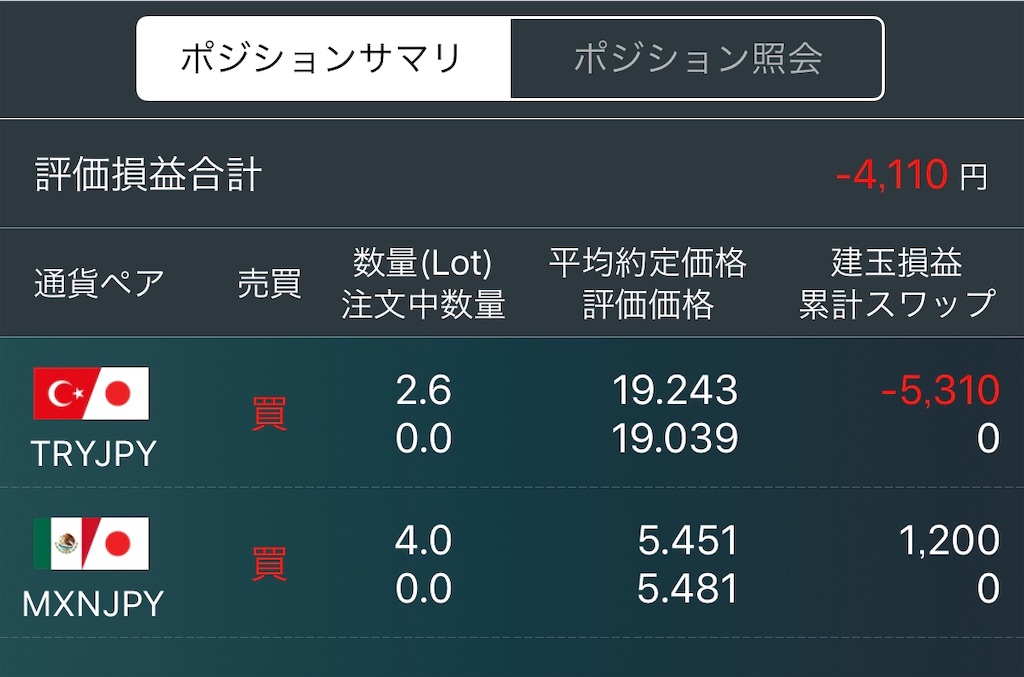This screenshot has width=1024, height=677.
Task: Click the red 買 indicator for MXNJPY
Action: (268, 564)
